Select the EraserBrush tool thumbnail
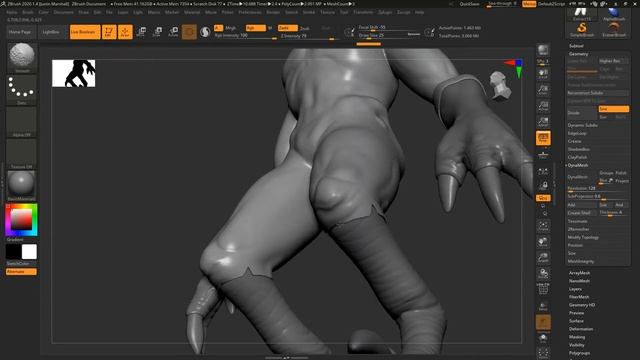Screen dimensions: 640x360 [614, 29]
